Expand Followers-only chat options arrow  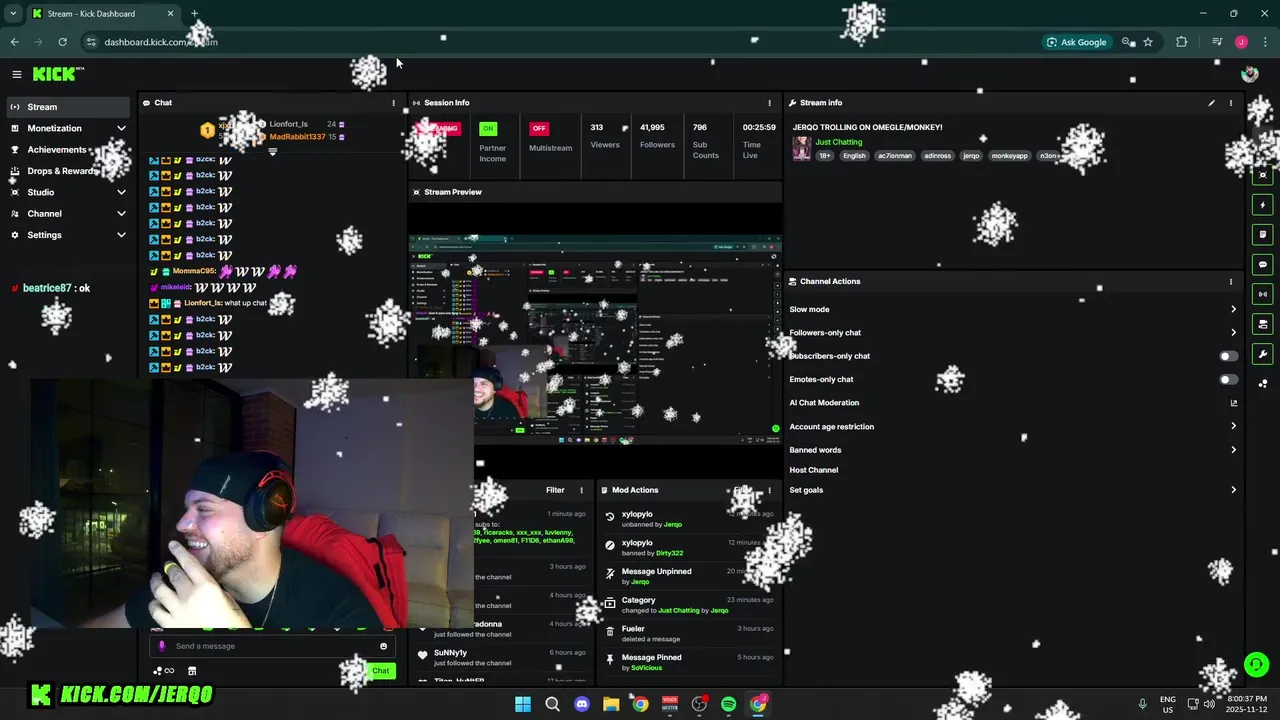(x=1233, y=333)
